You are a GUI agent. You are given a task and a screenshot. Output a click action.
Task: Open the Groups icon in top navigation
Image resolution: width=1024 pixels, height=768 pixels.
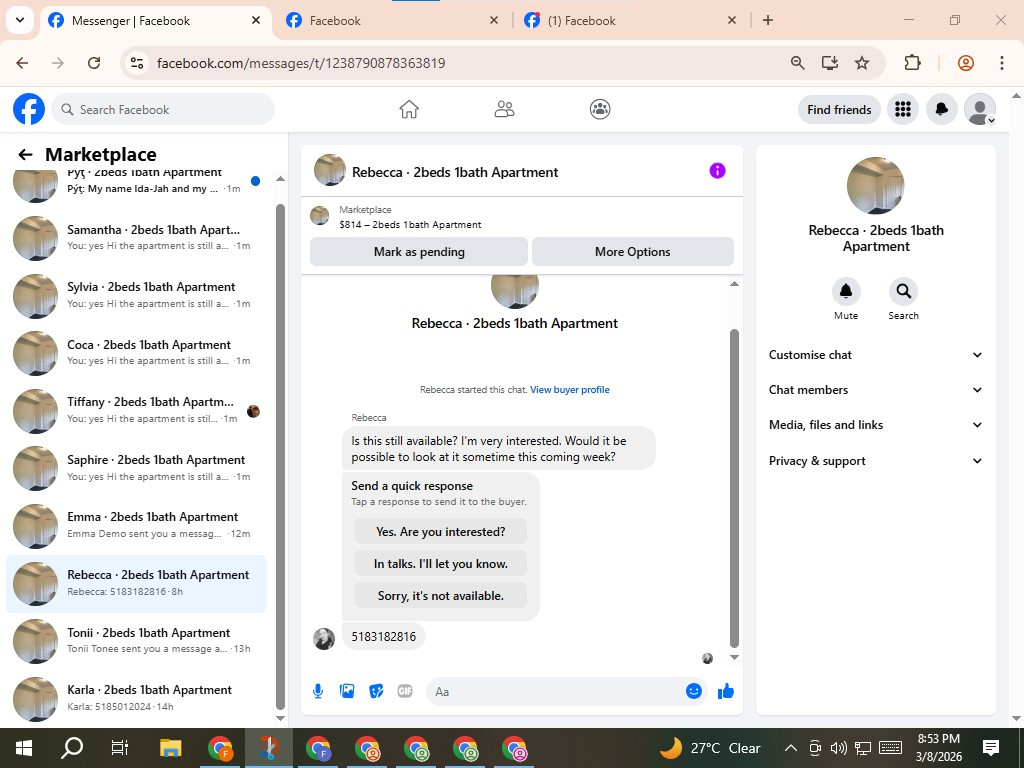(600, 109)
